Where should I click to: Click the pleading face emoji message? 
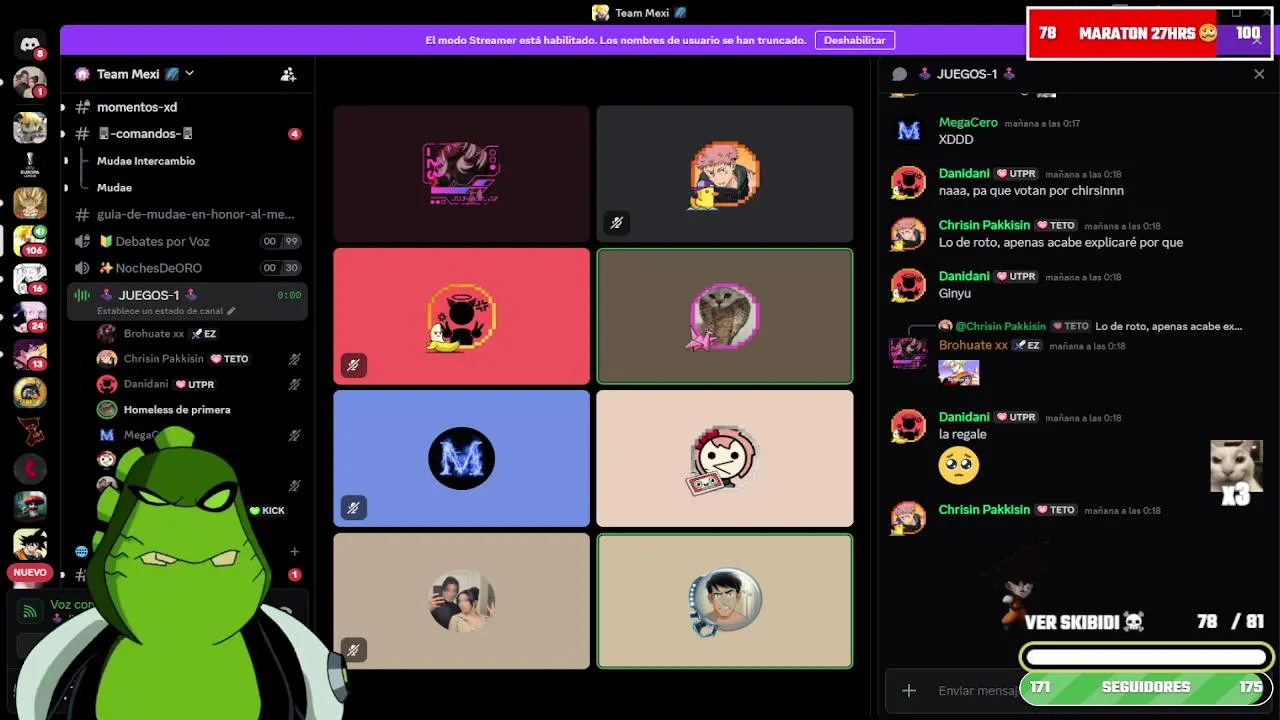(x=959, y=465)
